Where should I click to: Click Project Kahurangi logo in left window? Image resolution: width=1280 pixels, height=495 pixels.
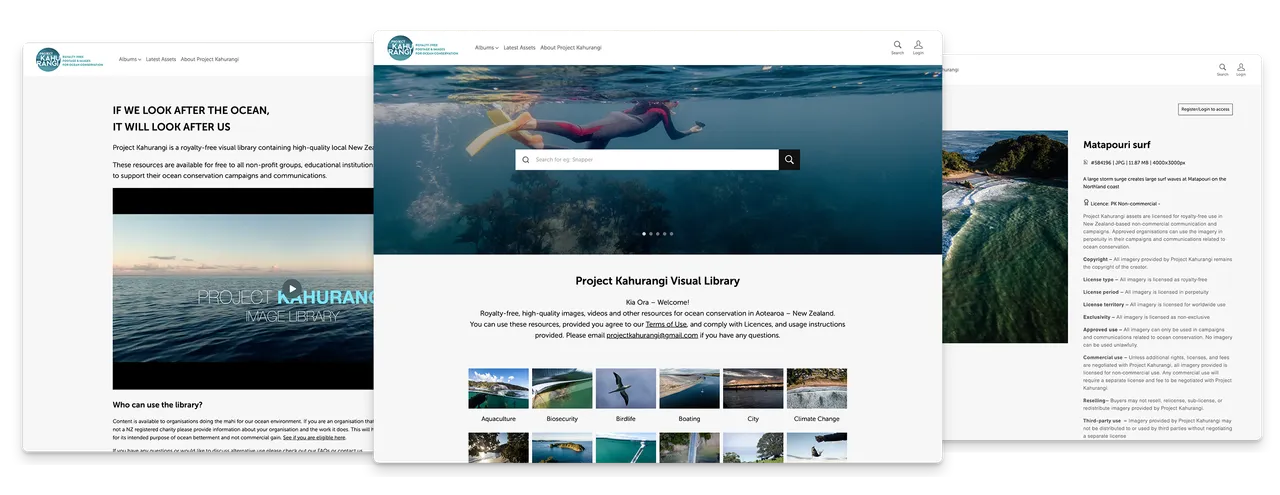[x=70, y=59]
